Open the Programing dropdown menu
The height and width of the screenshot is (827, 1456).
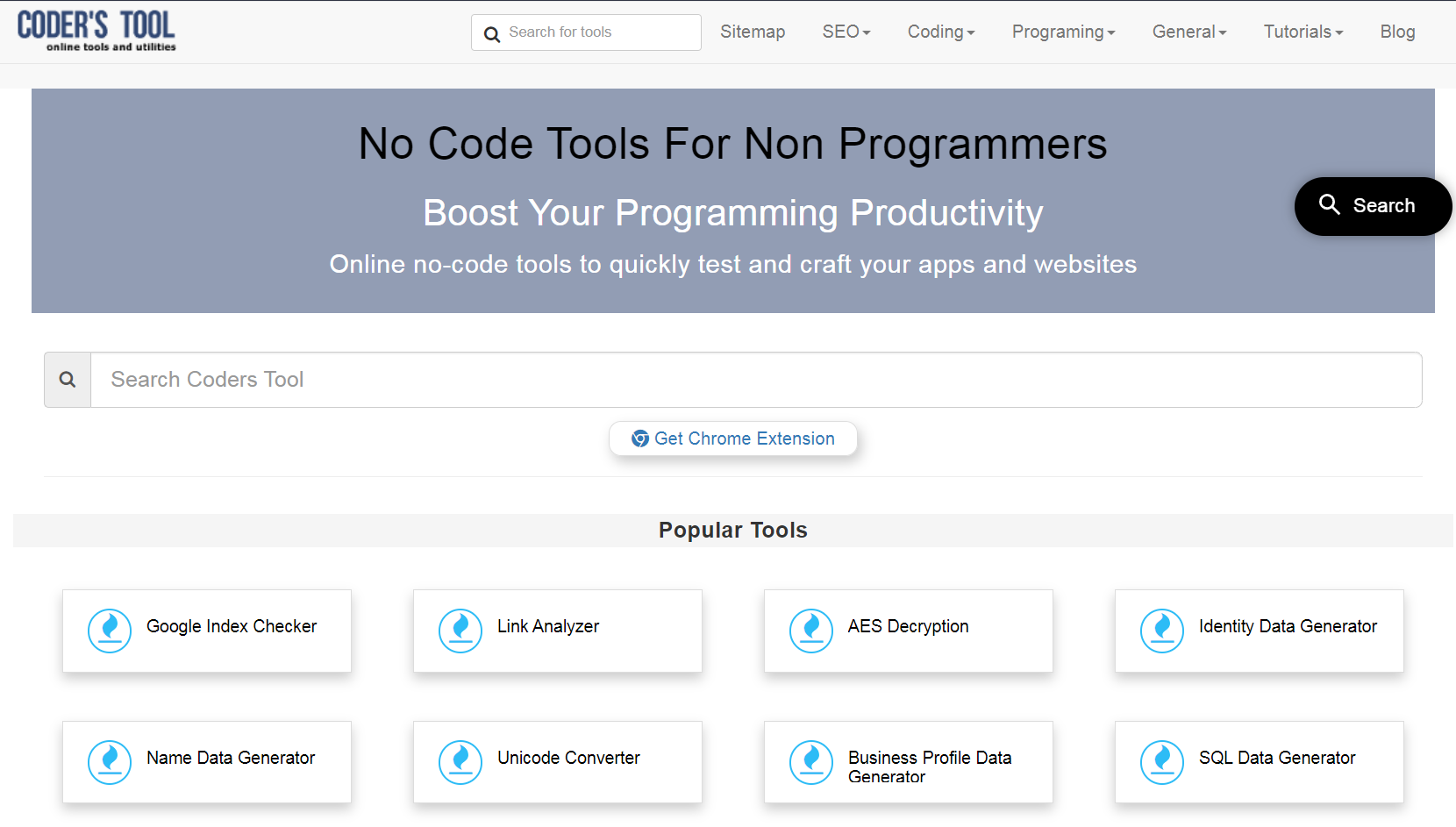tap(1063, 32)
